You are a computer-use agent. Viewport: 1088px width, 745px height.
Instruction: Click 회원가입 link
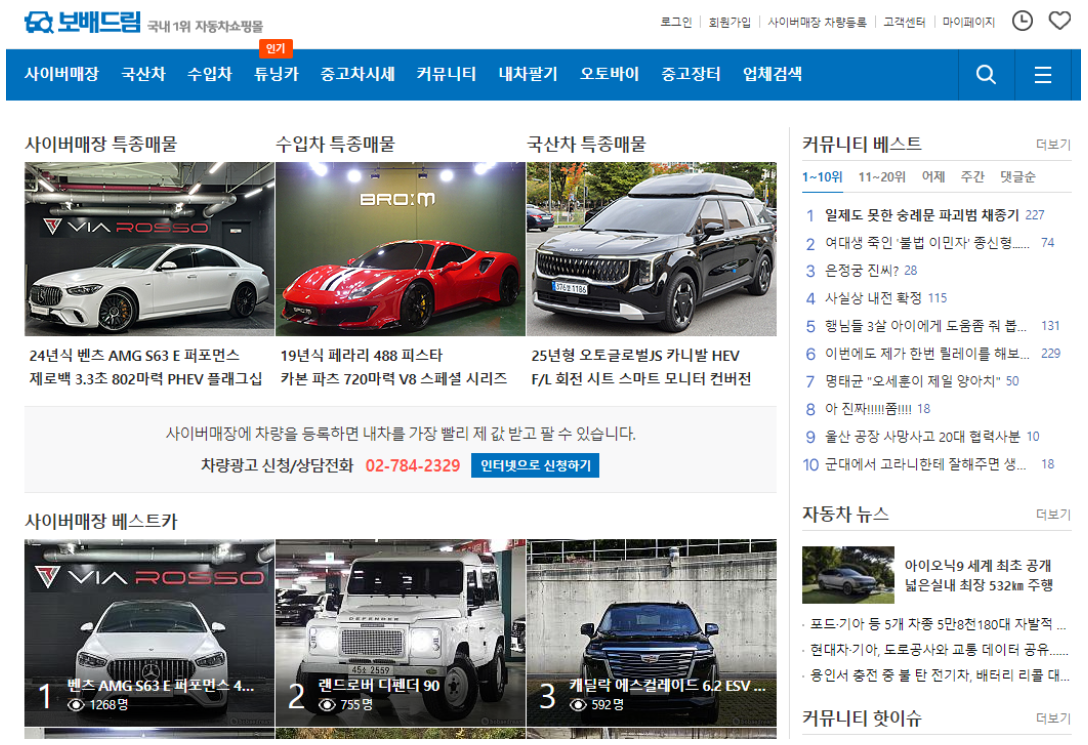729,22
